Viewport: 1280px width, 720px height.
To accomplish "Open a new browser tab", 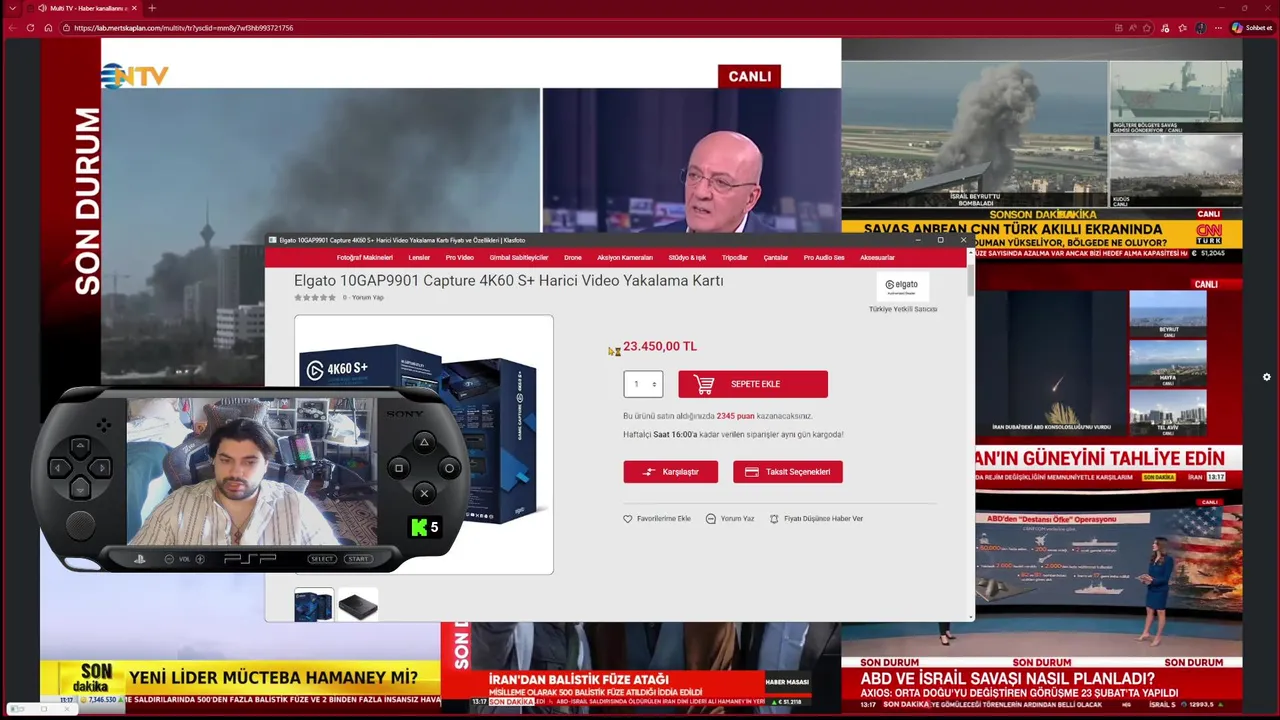I will pyautogui.click(x=152, y=8).
